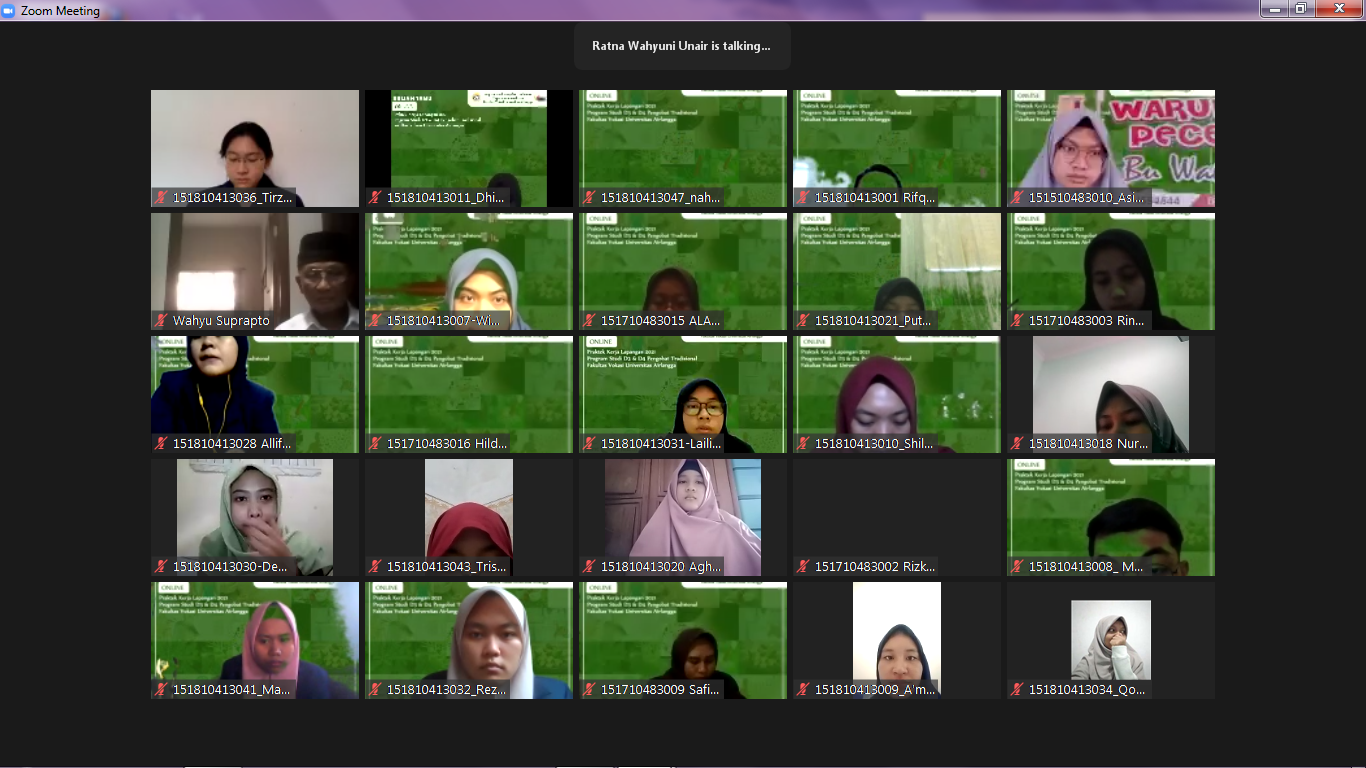Viewport: 1366px width, 768px height.
Task: Select the Wahyu Suprapto video tile
Action: click(255, 268)
